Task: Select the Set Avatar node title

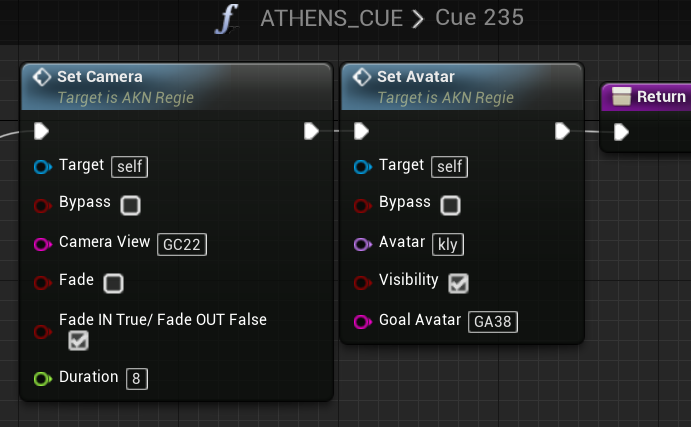Action: pyautogui.click(x=416, y=77)
